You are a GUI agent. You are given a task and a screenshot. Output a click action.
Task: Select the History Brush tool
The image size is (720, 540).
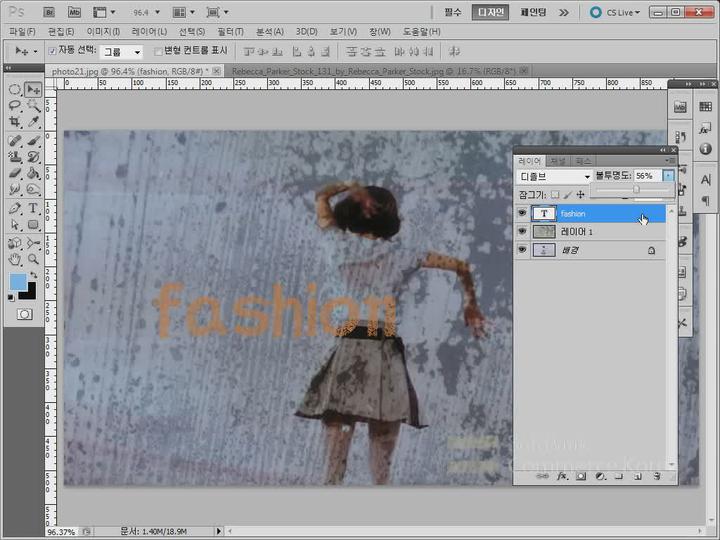click(x=33, y=157)
